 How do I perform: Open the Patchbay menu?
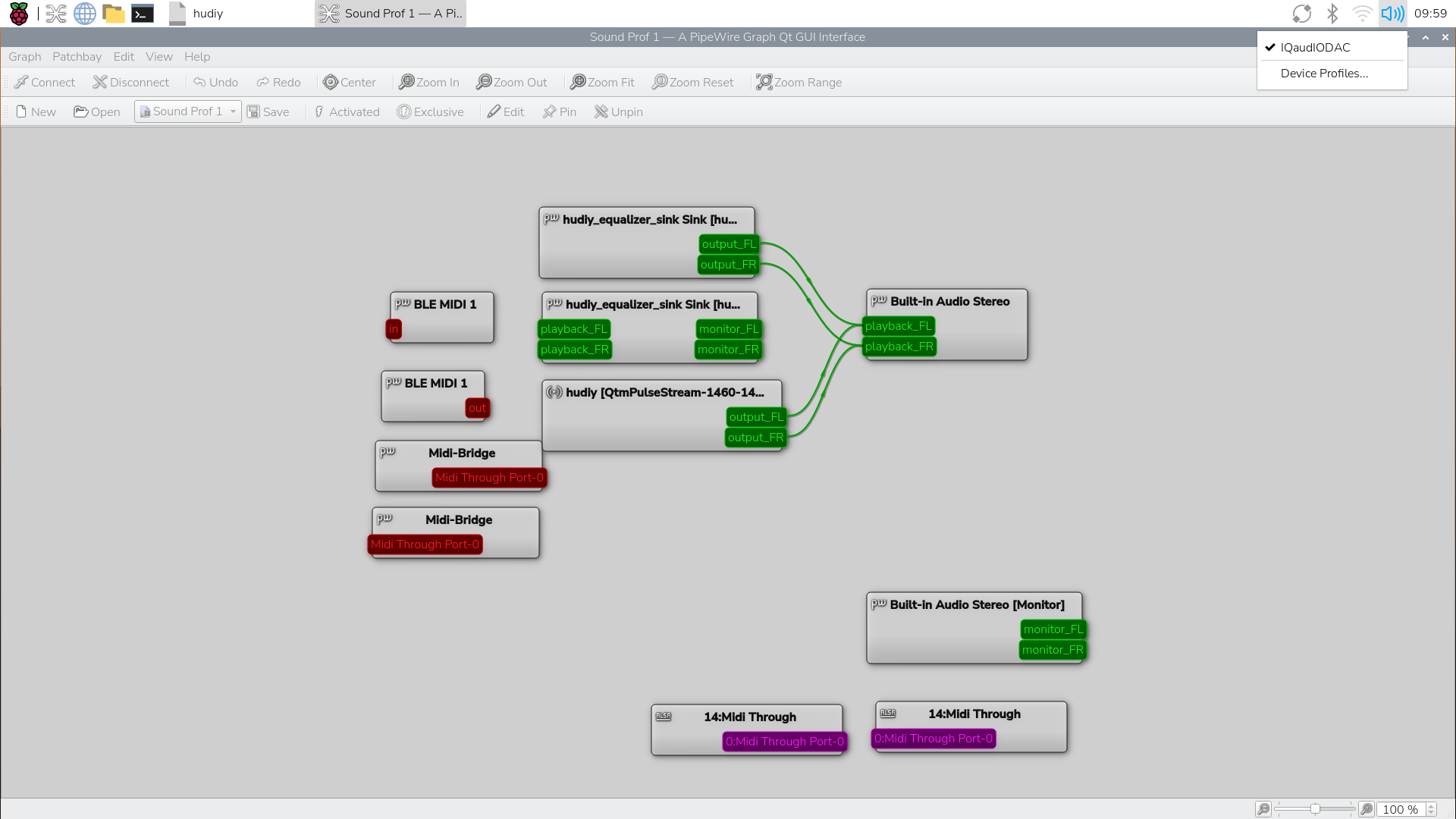(77, 57)
